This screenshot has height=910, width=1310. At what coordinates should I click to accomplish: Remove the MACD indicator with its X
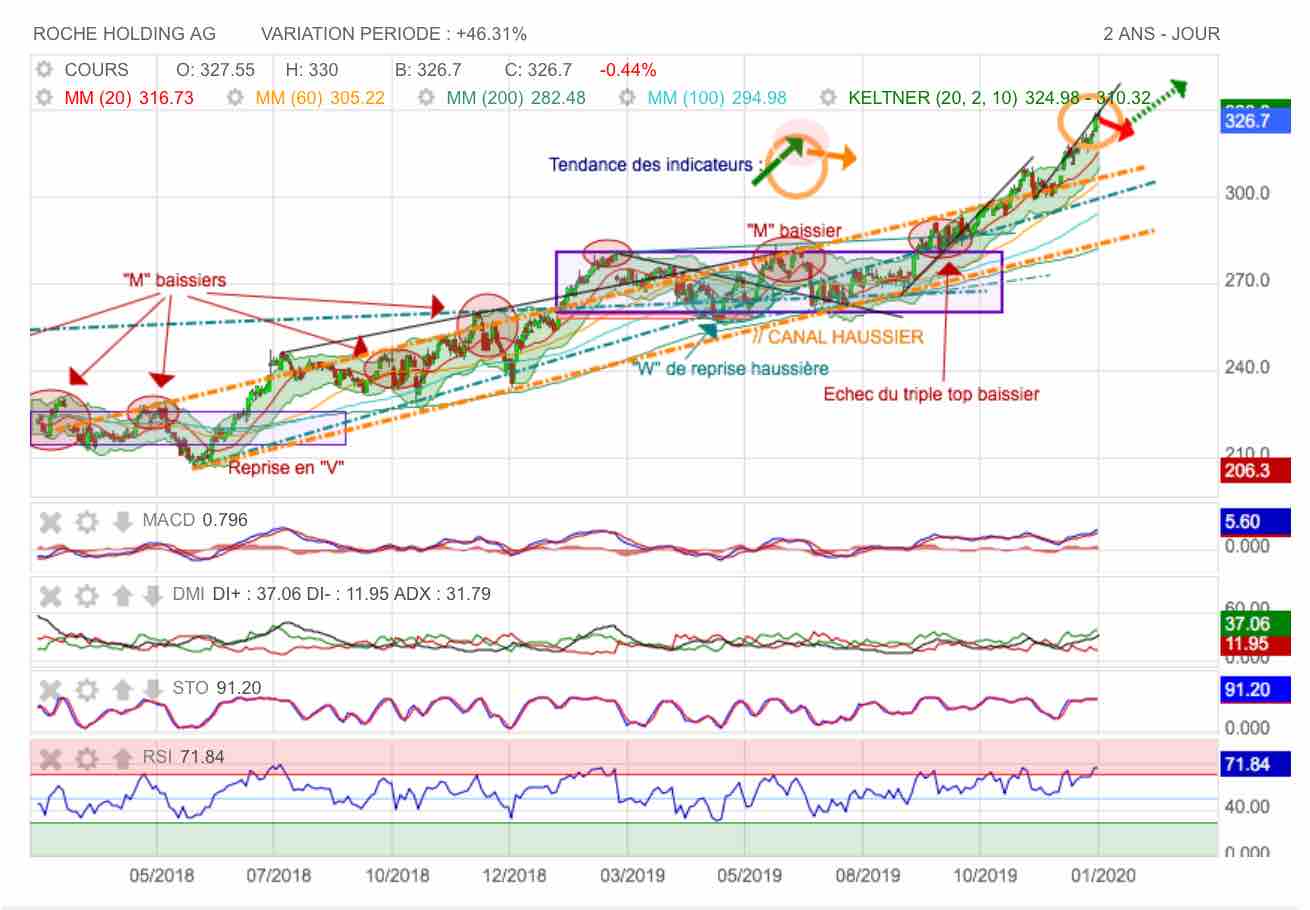(x=51, y=521)
